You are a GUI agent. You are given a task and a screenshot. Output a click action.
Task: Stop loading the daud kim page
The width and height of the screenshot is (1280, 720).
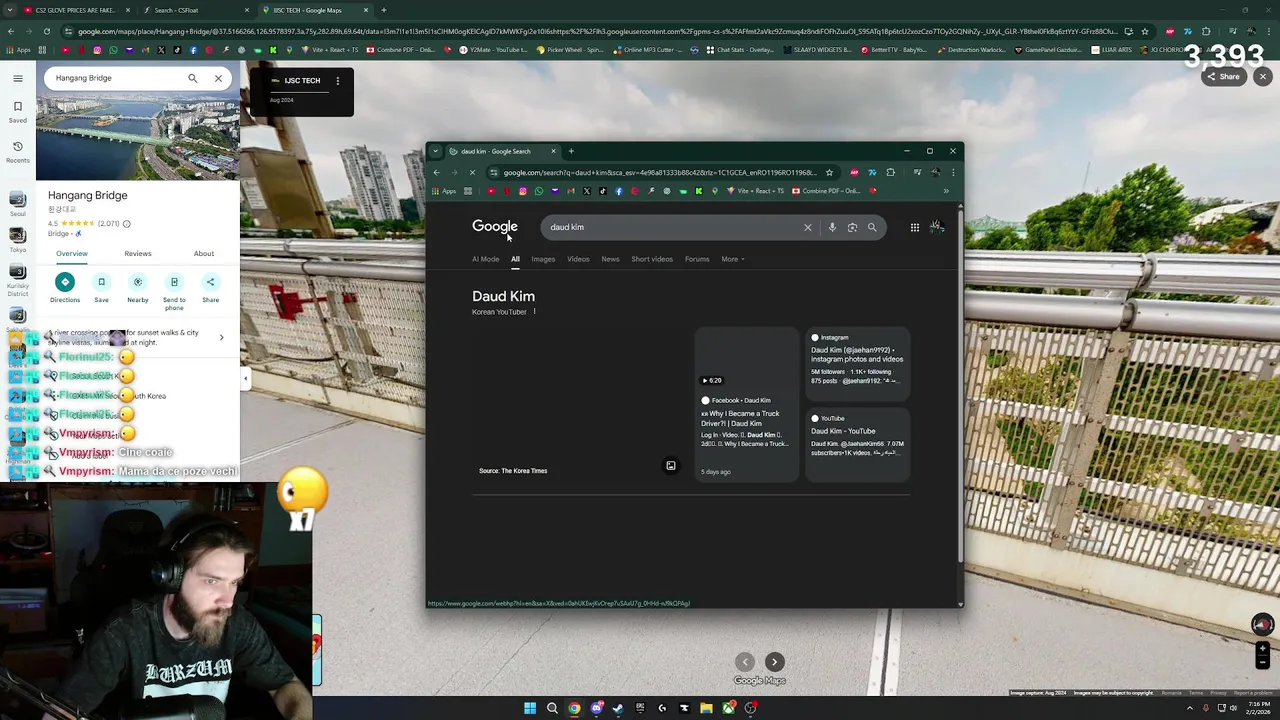click(x=472, y=172)
